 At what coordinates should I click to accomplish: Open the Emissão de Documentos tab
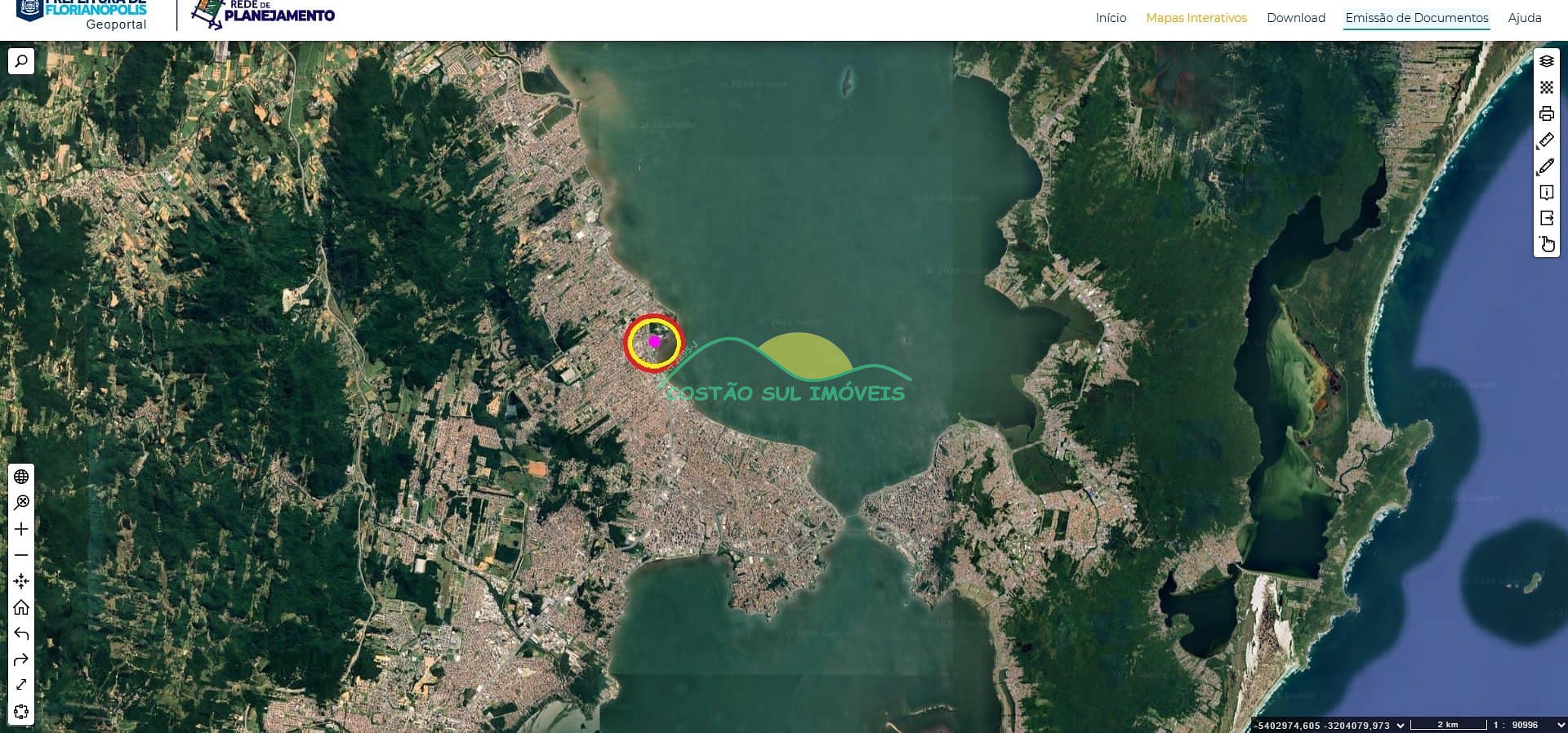point(1416,18)
